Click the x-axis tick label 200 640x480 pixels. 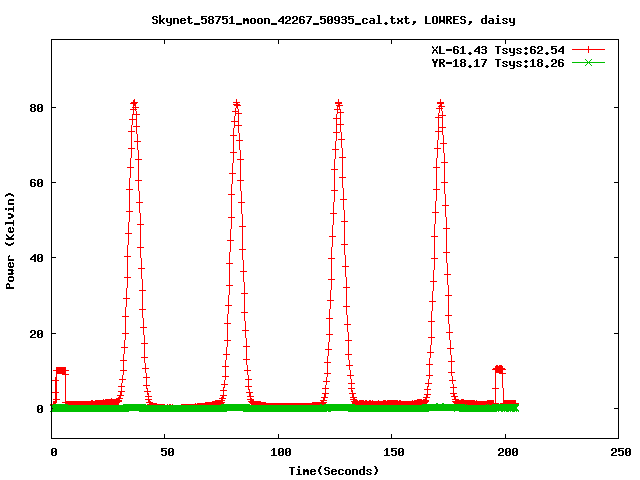click(x=508, y=452)
